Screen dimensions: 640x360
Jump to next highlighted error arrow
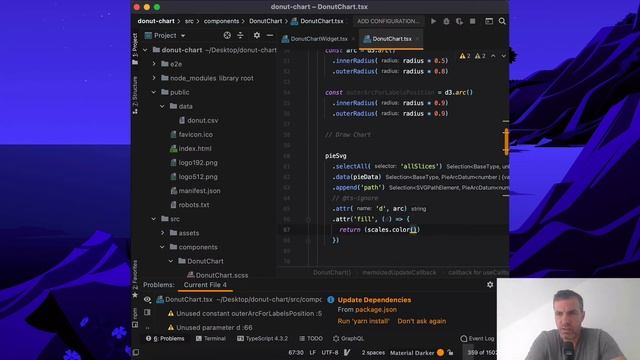(x=503, y=56)
